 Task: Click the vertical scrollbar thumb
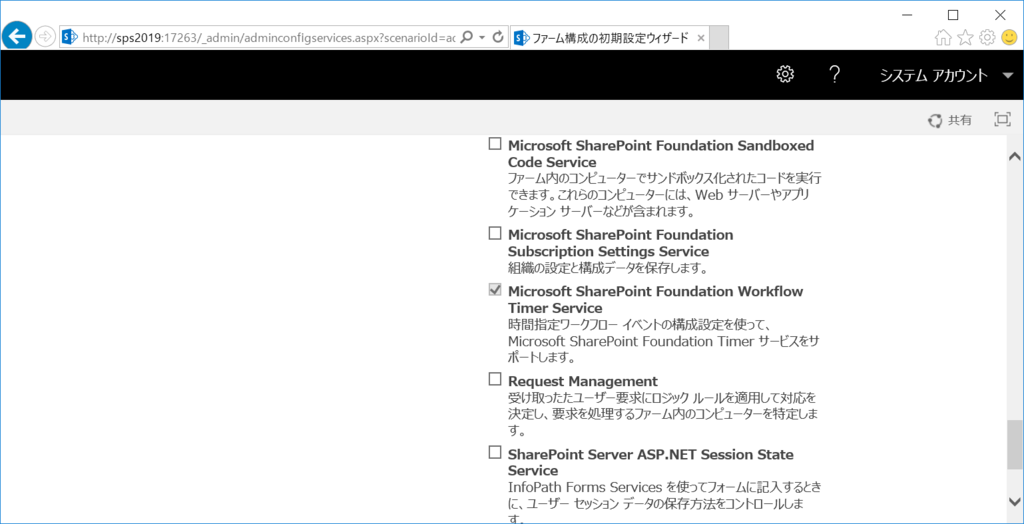coord(1014,445)
